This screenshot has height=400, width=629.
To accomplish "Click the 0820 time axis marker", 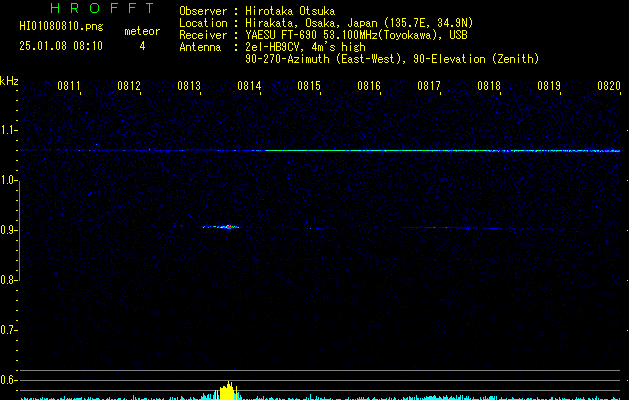I will pyautogui.click(x=609, y=85).
